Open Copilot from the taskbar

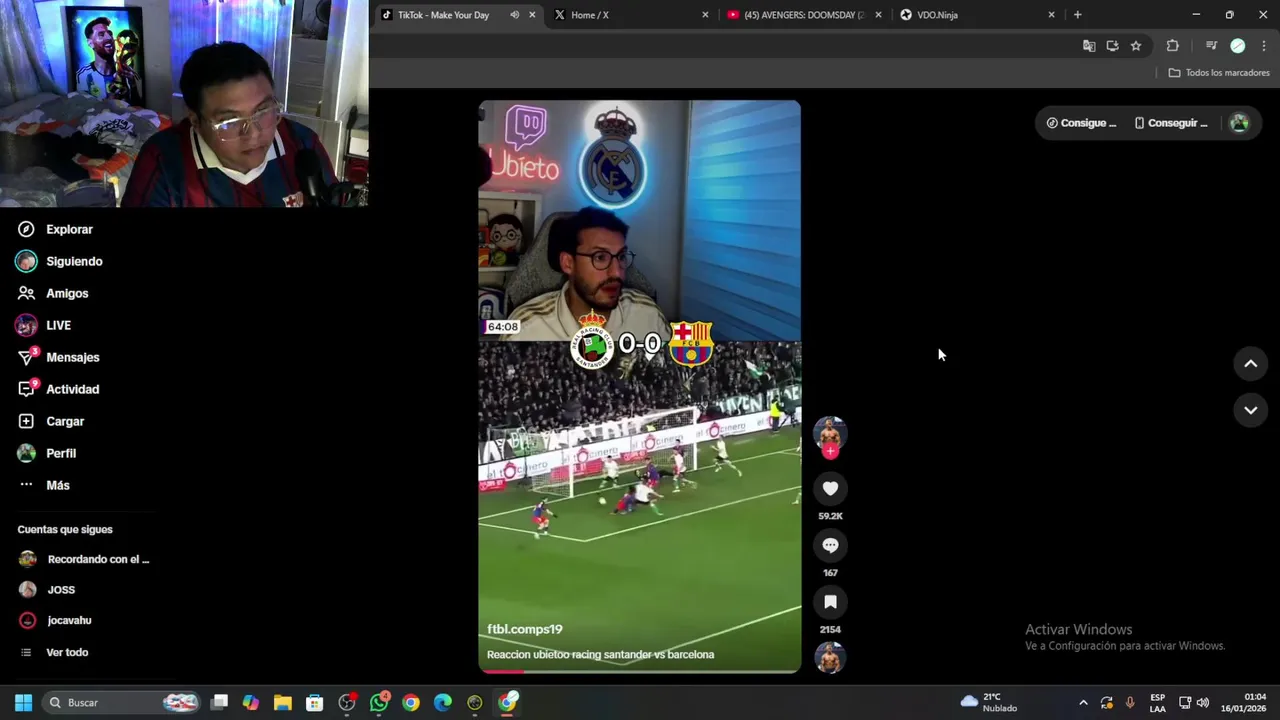[x=251, y=702]
